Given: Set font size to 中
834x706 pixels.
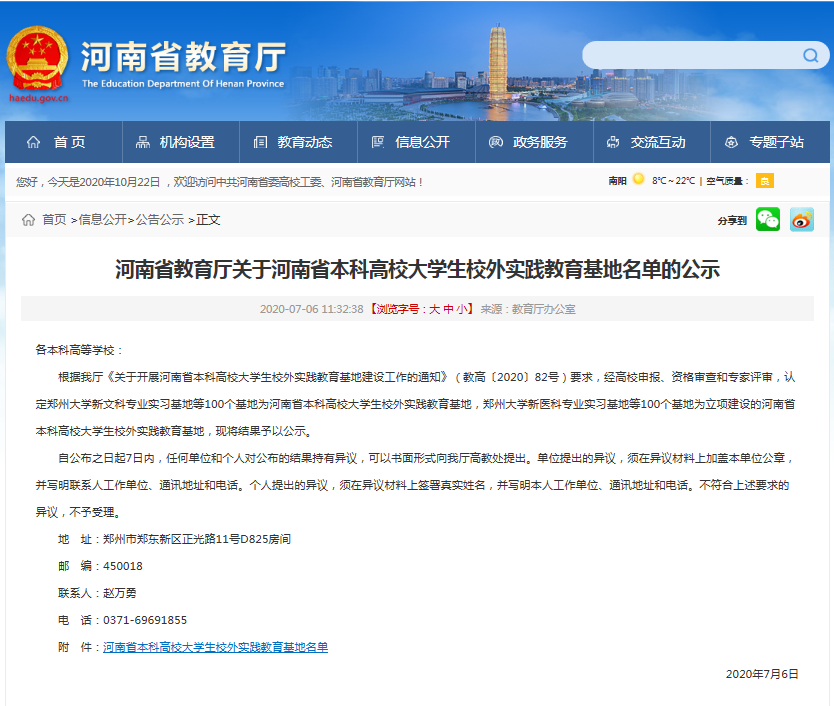Looking at the screenshot, I should click(448, 309).
